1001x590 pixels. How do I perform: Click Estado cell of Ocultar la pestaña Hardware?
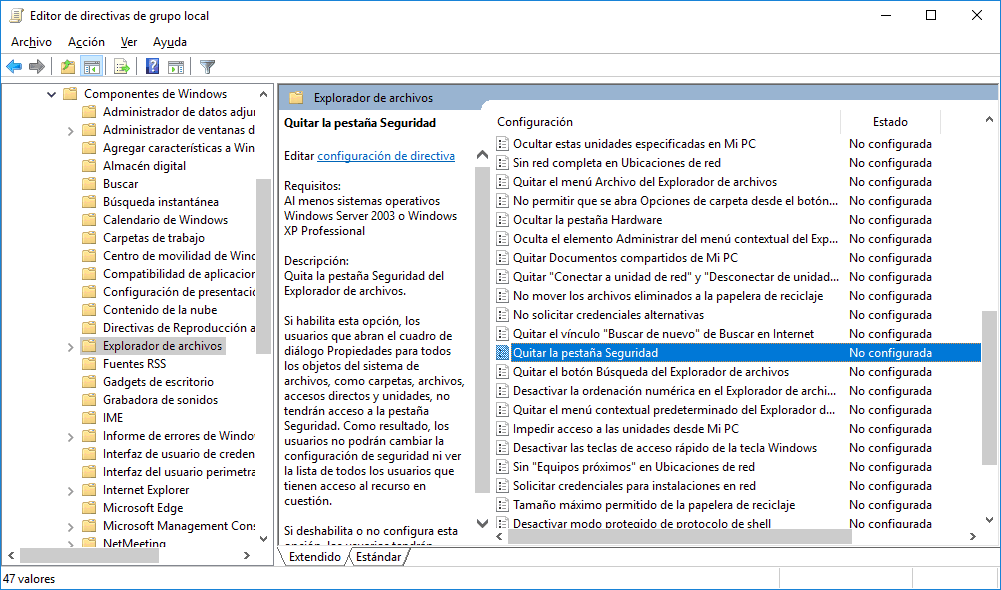pyautogui.click(x=890, y=220)
